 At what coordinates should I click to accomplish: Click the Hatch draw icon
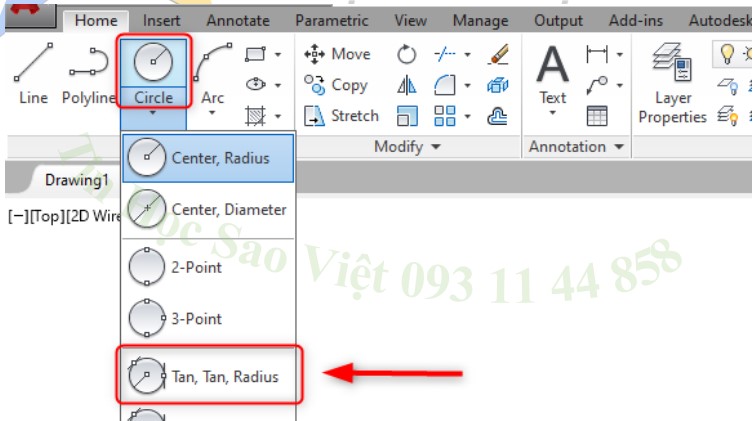pyautogui.click(x=256, y=116)
